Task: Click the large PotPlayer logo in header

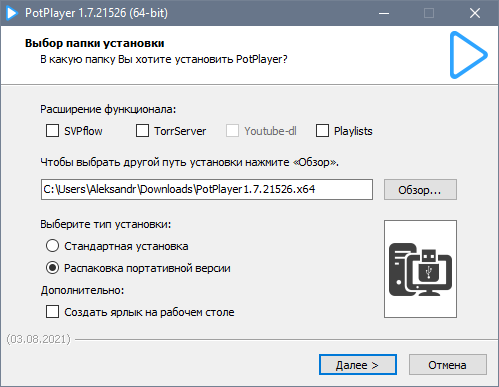Action: [468, 55]
